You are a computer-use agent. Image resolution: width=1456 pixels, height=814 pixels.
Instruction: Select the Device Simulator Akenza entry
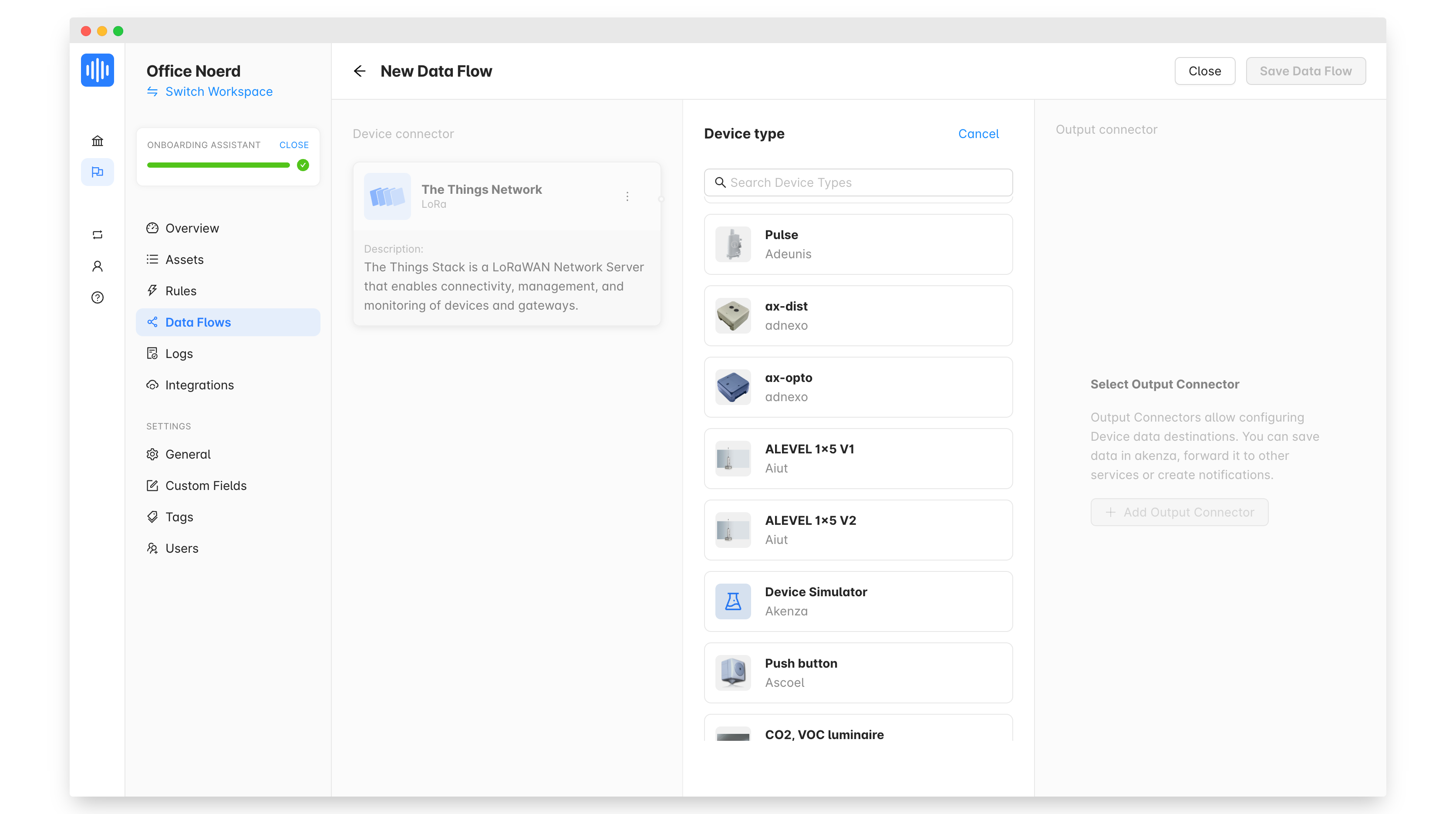click(858, 601)
